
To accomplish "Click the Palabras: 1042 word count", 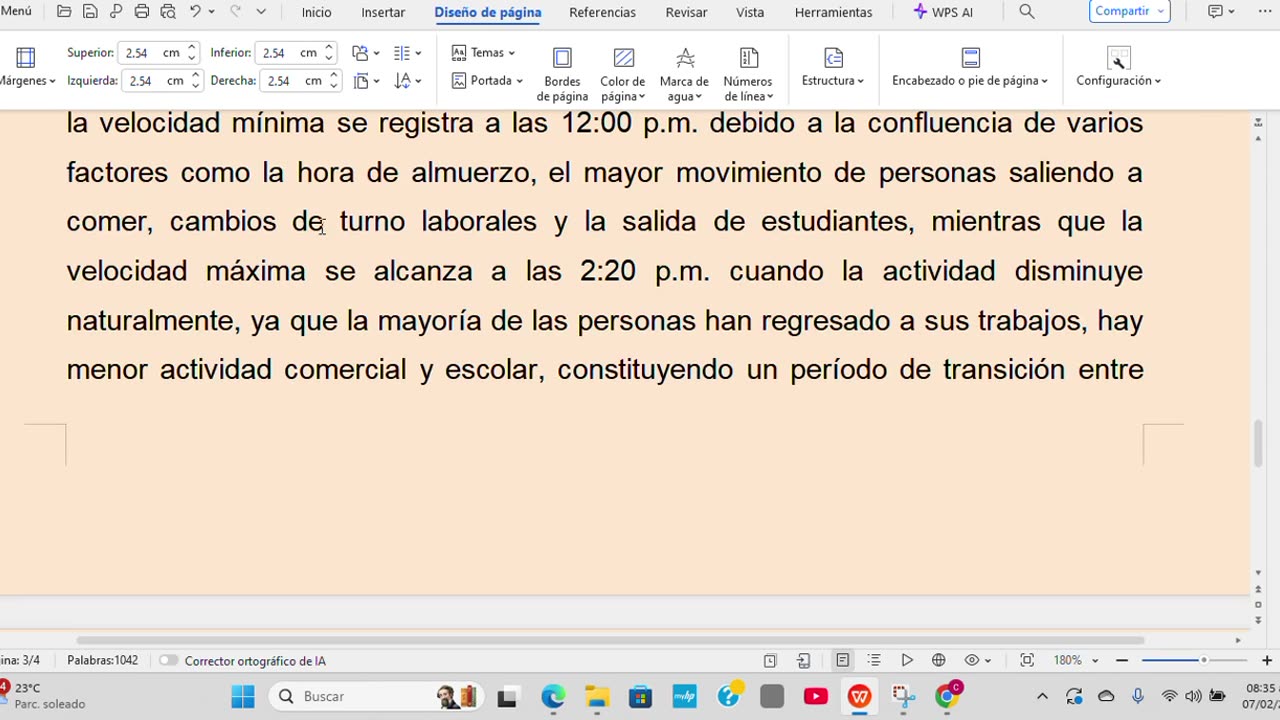I will (102, 660).
